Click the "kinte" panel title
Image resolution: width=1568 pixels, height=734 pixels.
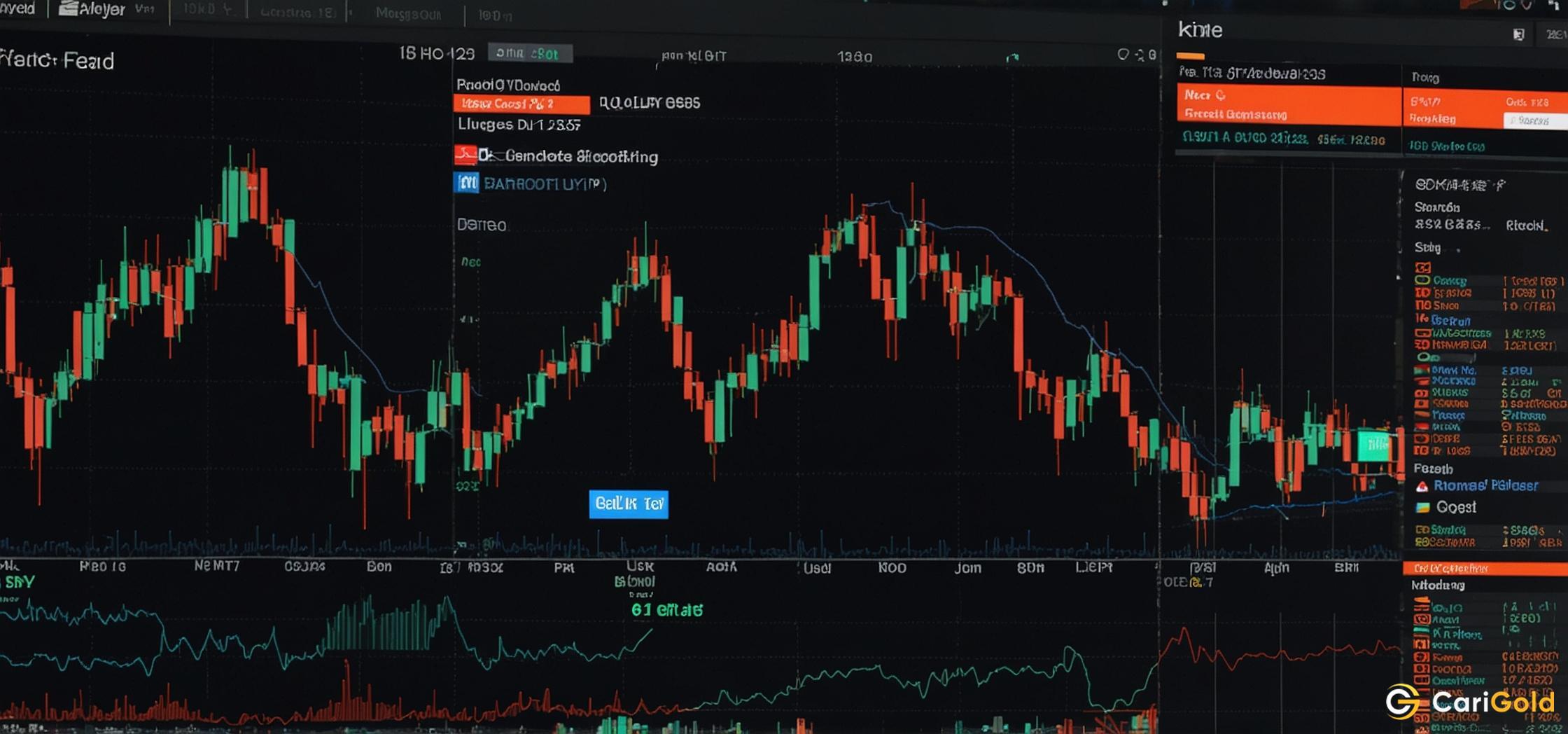[1200, 29]
